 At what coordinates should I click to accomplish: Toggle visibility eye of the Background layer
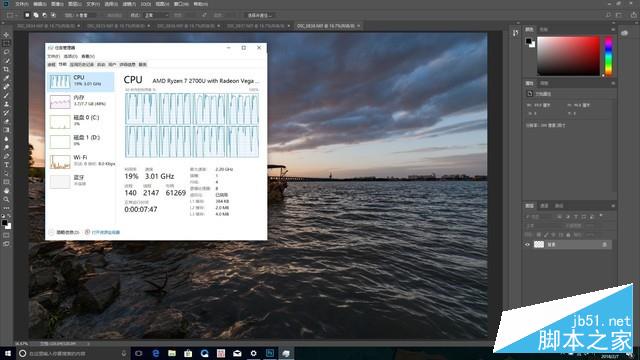click(527, 244)
